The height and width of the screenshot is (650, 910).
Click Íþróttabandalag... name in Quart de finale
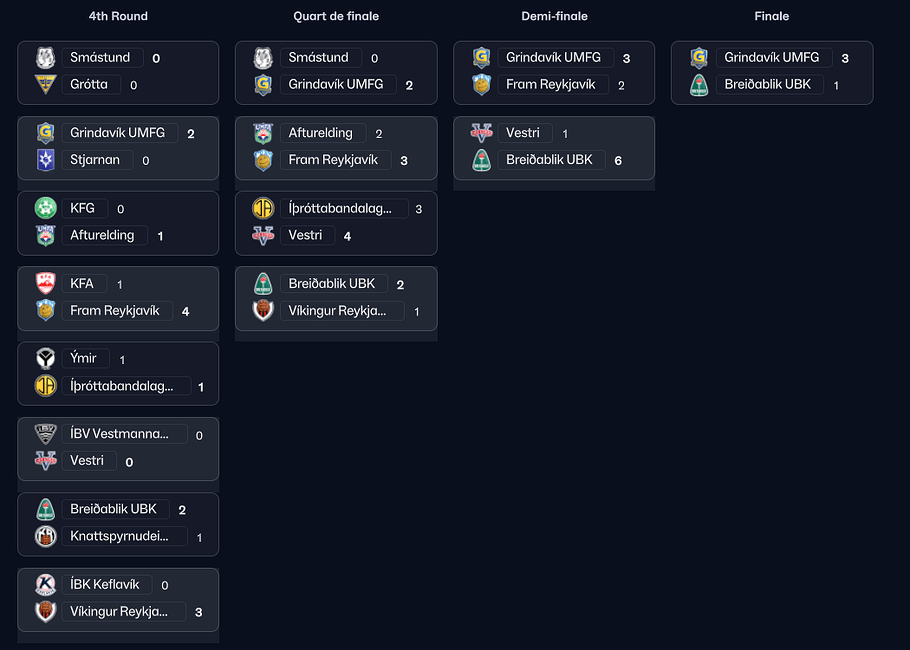tap(340, 208)
